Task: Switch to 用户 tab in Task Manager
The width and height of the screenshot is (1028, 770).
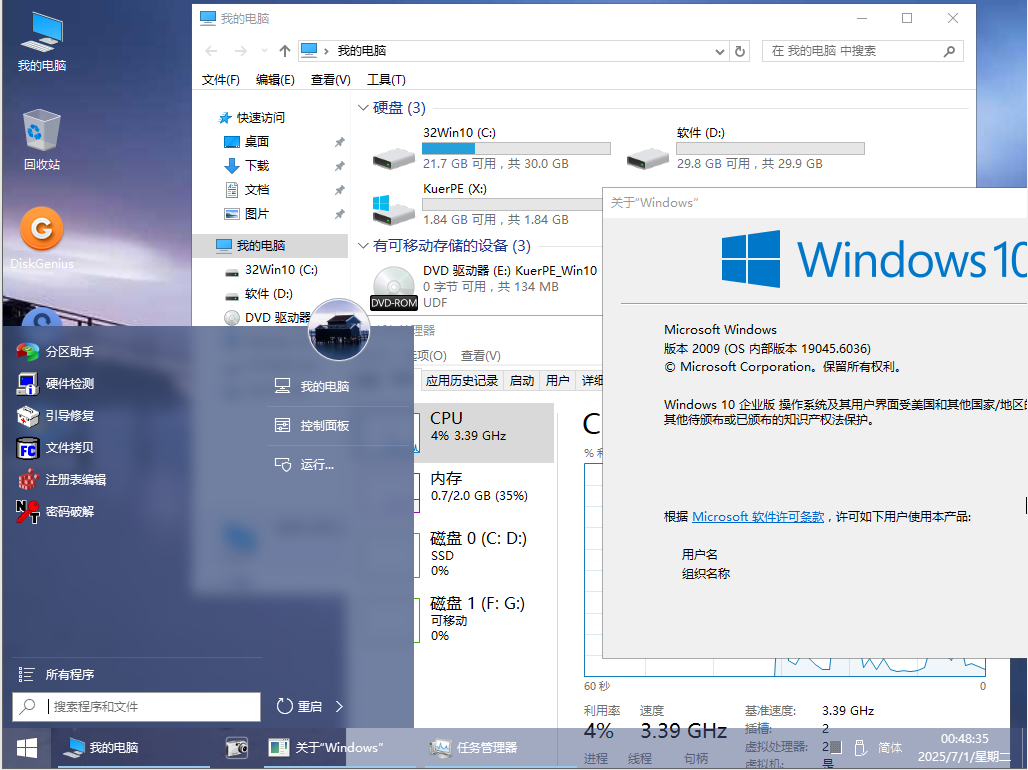Action: point(557,380)
